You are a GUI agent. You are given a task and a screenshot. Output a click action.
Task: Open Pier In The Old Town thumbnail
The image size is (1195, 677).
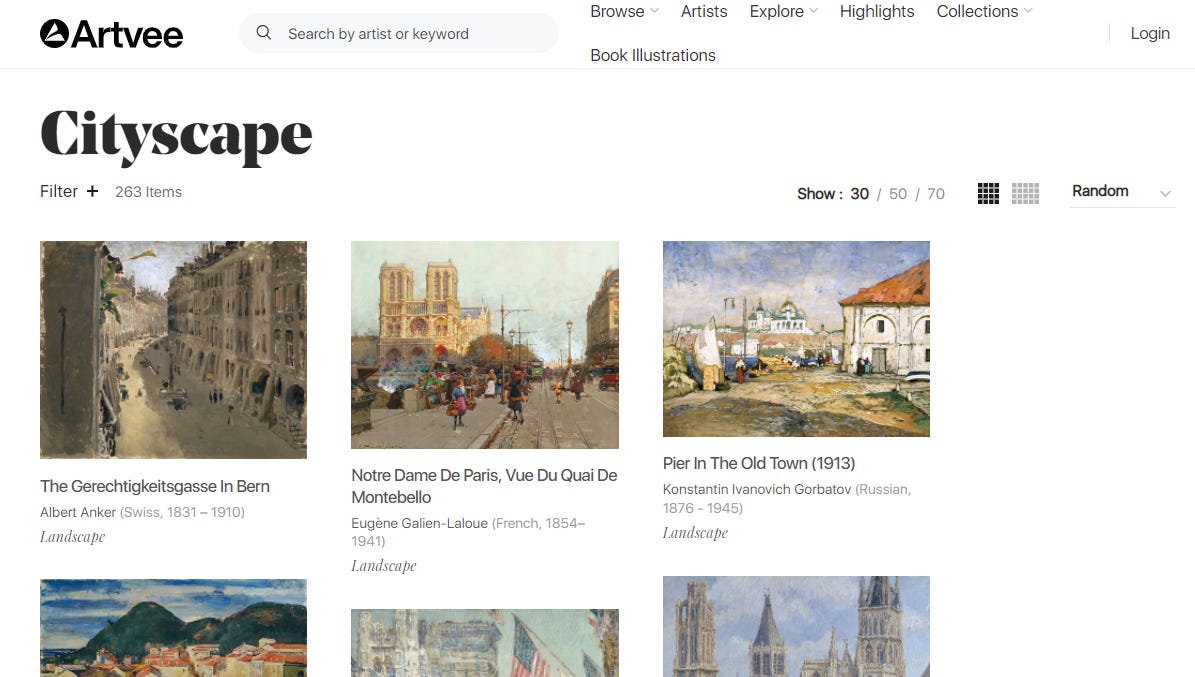(796, 339)
